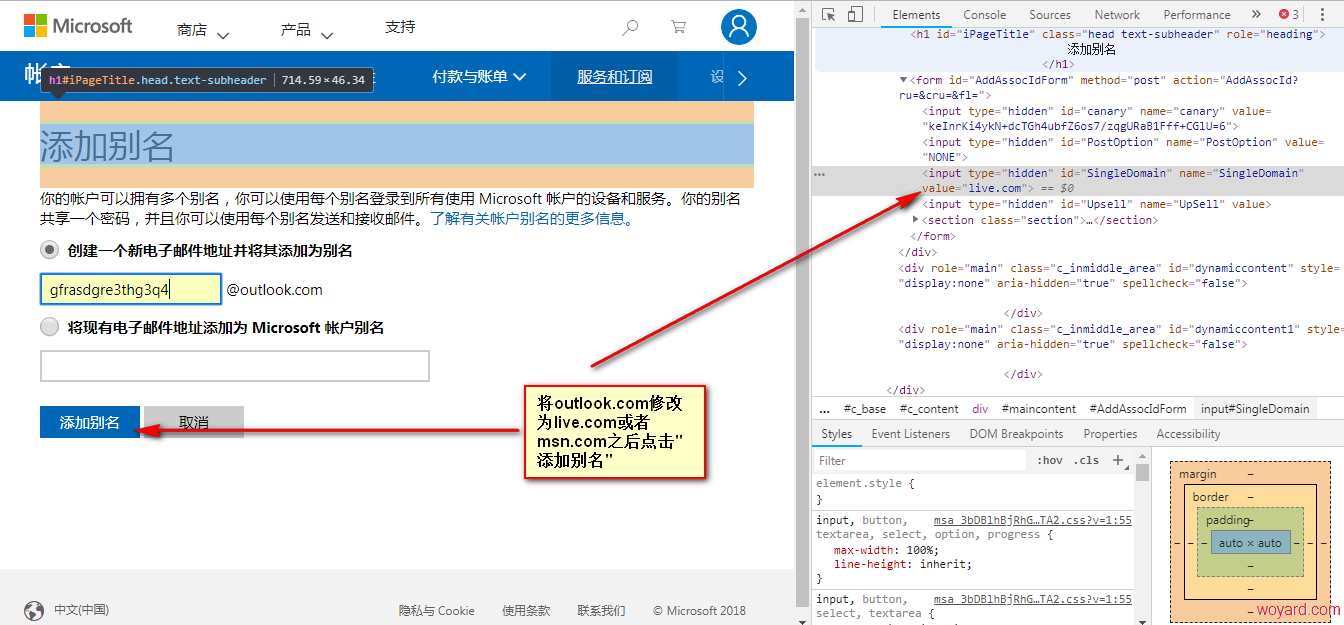Viewport: 1344px width, 625px height.
Task: Click the 中文(中国) language link
Action: click(81, 610)
